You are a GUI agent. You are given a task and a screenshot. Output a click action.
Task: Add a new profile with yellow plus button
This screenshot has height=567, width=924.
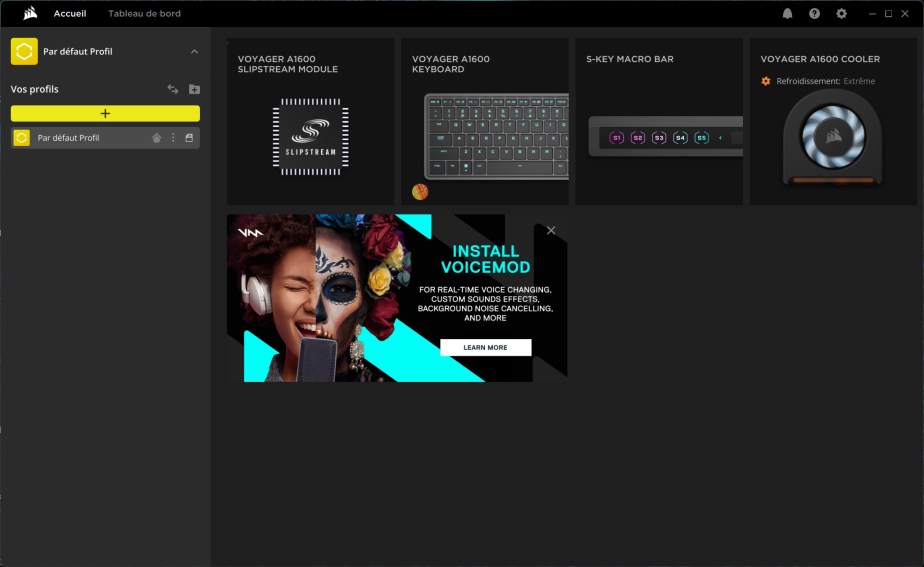(x=105, y=113)
